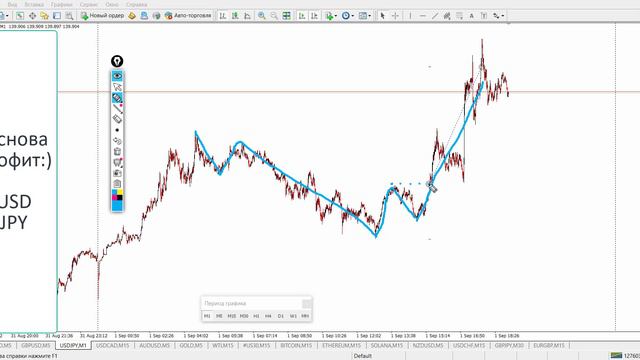Click the blue person account icon

144,16
